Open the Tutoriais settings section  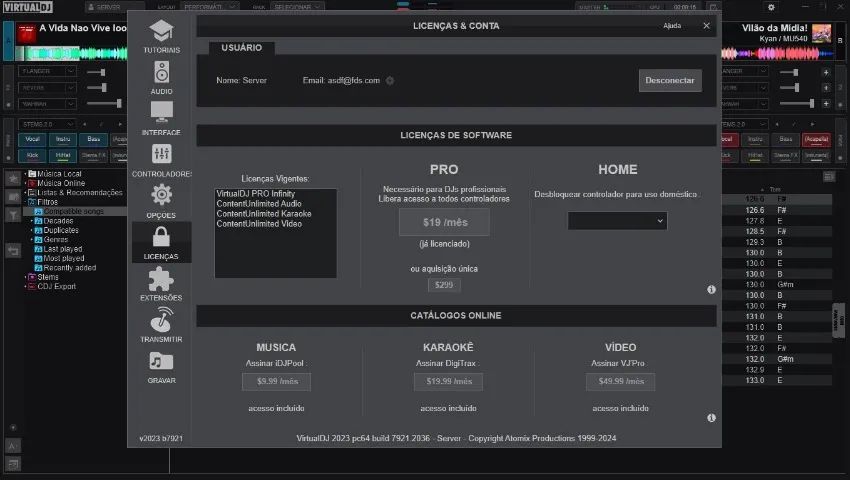click(x=161, y=37)
